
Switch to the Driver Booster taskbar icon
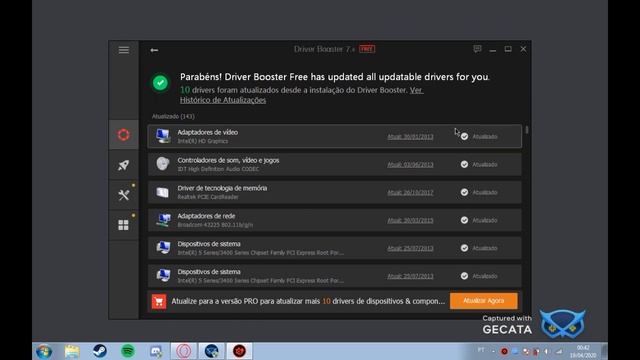pos(240,351)
